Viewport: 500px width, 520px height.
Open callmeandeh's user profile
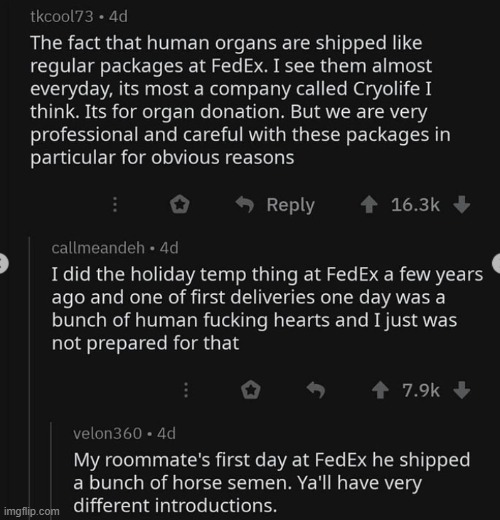coord(98,248)
